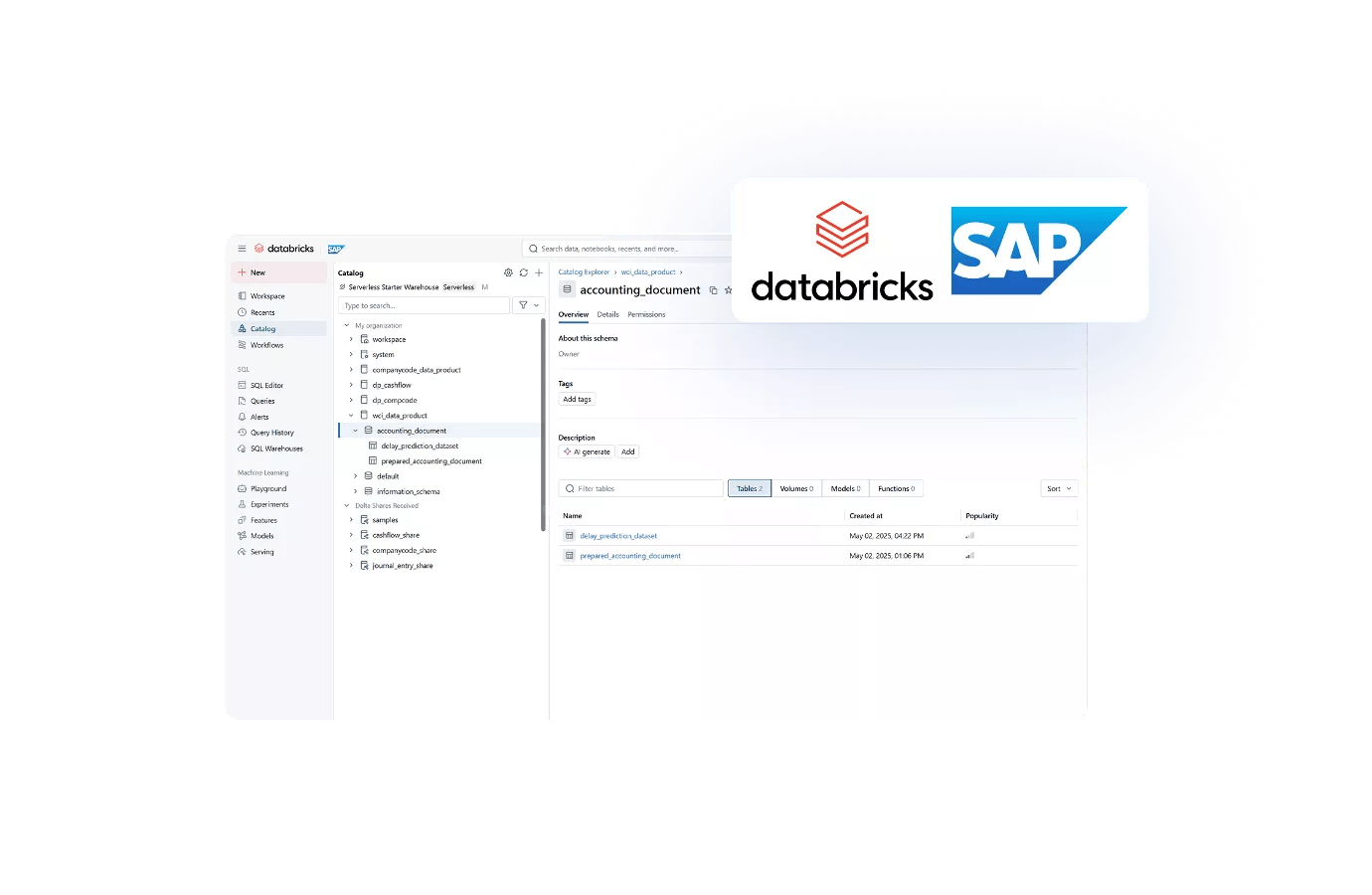Select prepared_accounting_document in the tree
Image resolution: width=1372 pixels, height=895 pixels.
431,461
